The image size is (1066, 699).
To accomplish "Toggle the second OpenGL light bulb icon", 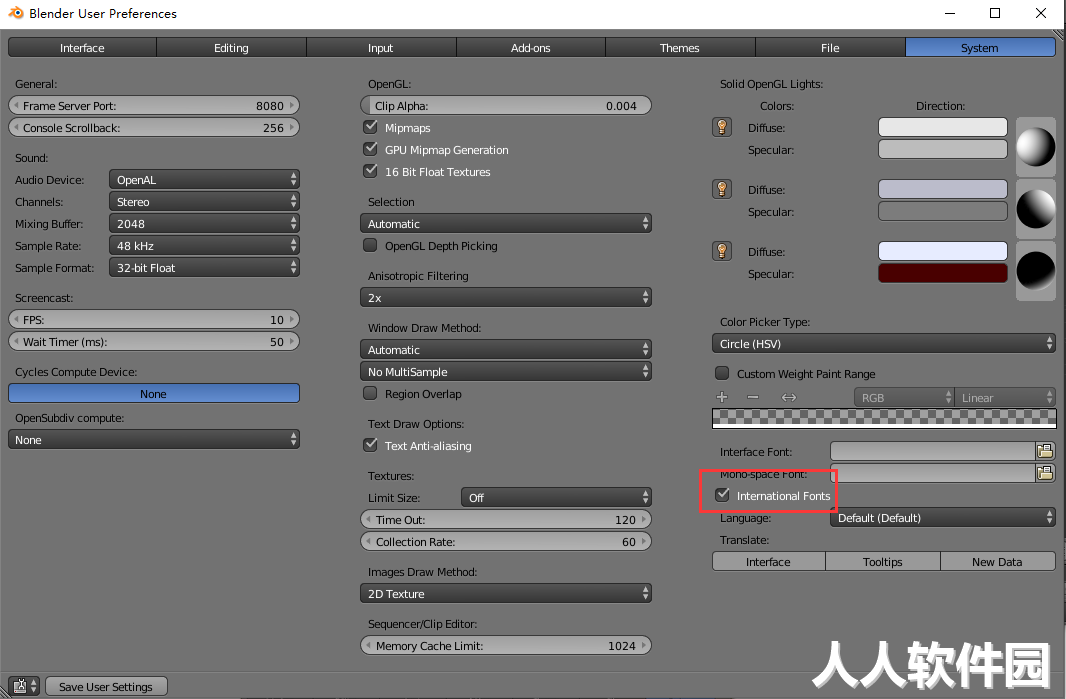I will [722, 189].
